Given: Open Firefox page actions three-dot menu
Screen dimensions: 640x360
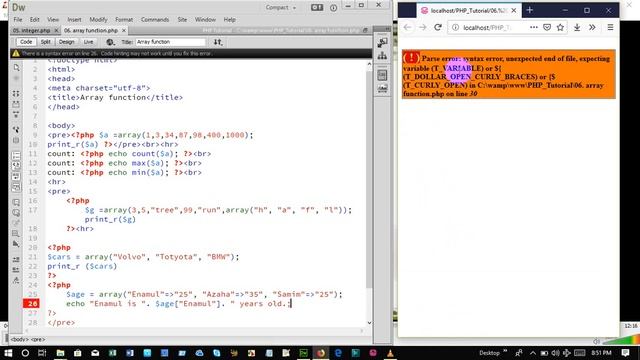Looking at the screenshot, I should tap(533, 27).
